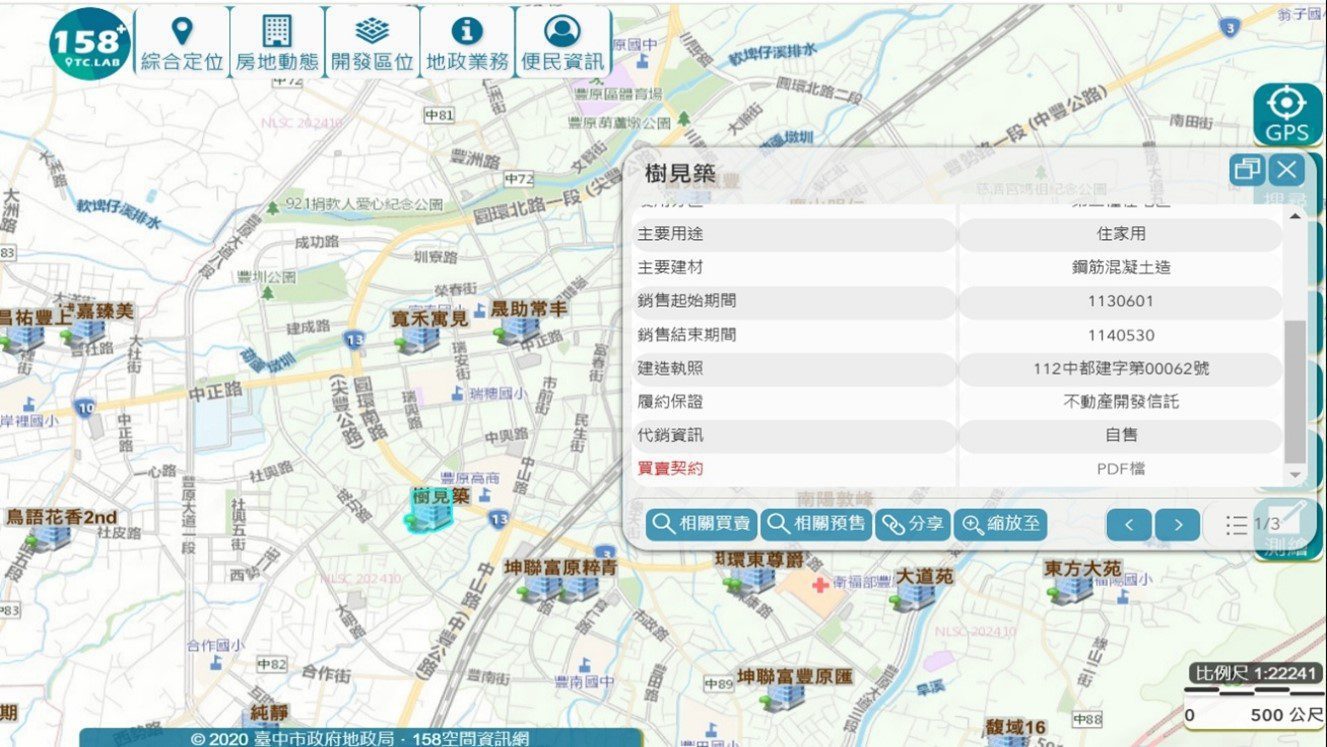
Task: Go to previous result arrow
Action: pos(1129,524)
